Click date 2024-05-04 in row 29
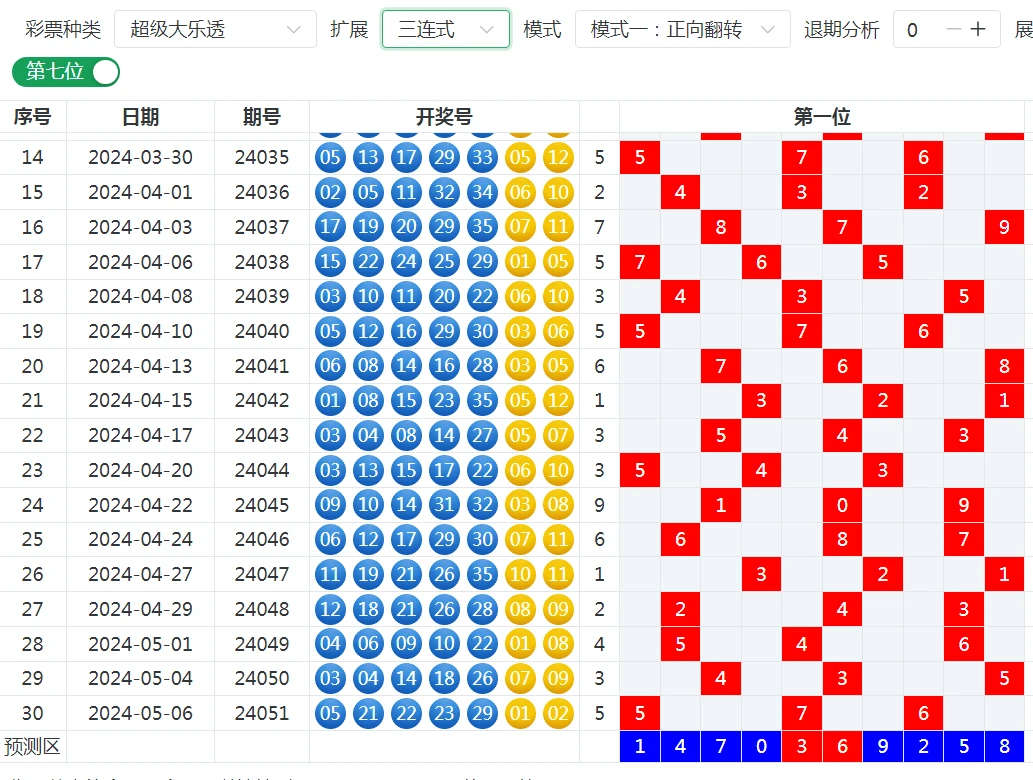The image size is (1033, 780). (x=140, y=679)
